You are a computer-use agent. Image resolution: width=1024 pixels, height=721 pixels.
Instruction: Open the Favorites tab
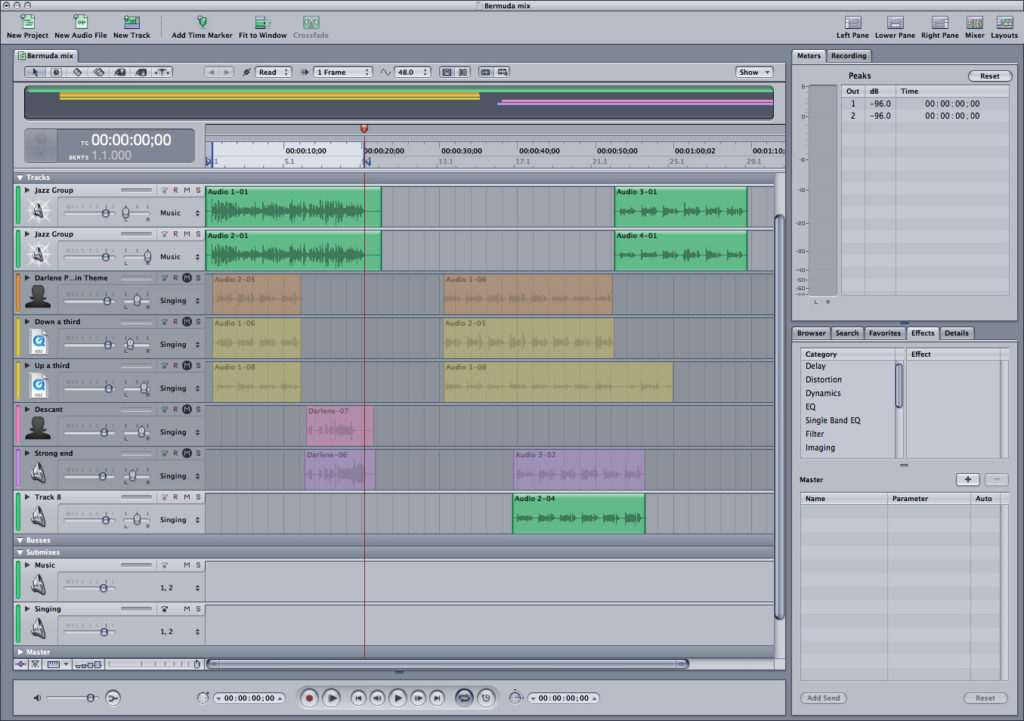(884, 333)
